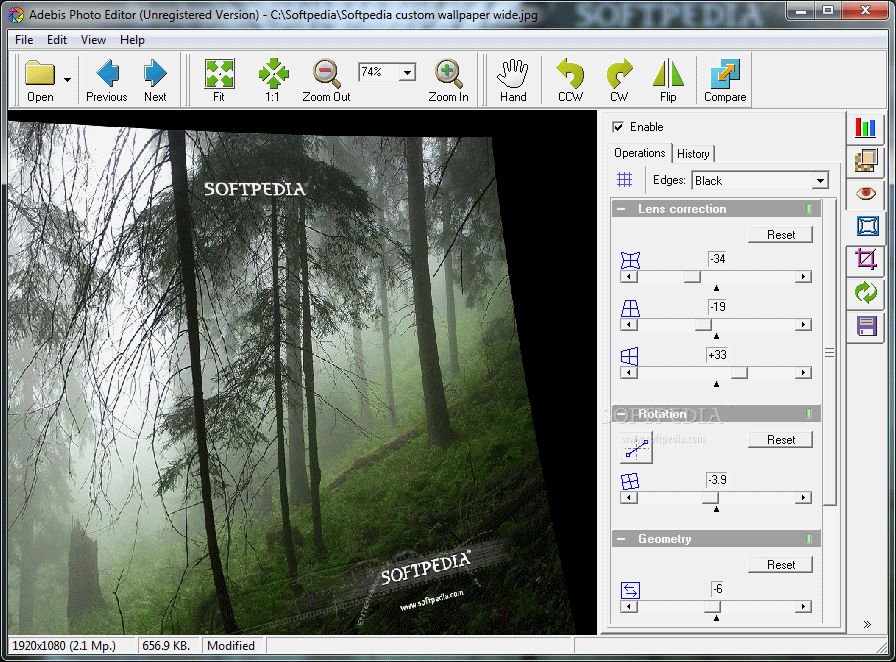This screenshot has width=896, height=662.
Task: Open the File menu
Action: [24, 40]
